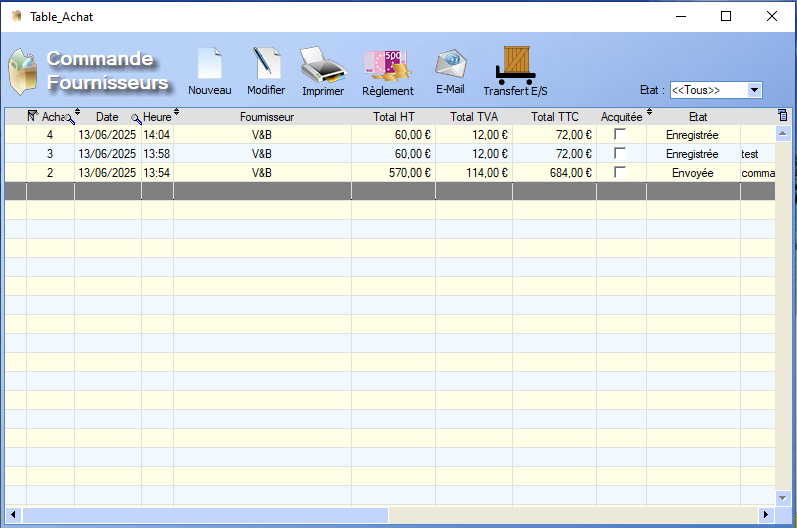Screen dimensions: 797x528
Task: Click the horizontal scrollbar right arrow
Action: point(765,514)
